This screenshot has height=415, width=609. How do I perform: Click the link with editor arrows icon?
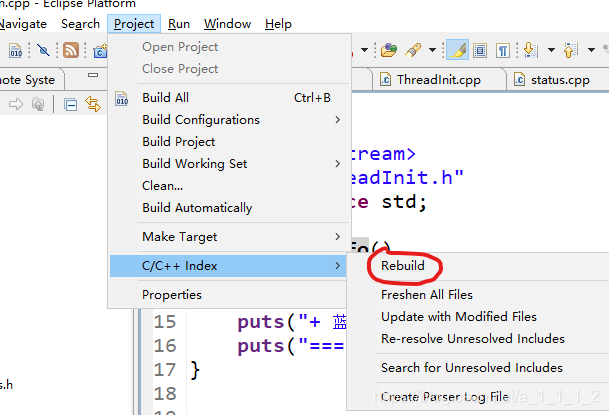click(x=93, y=104)
